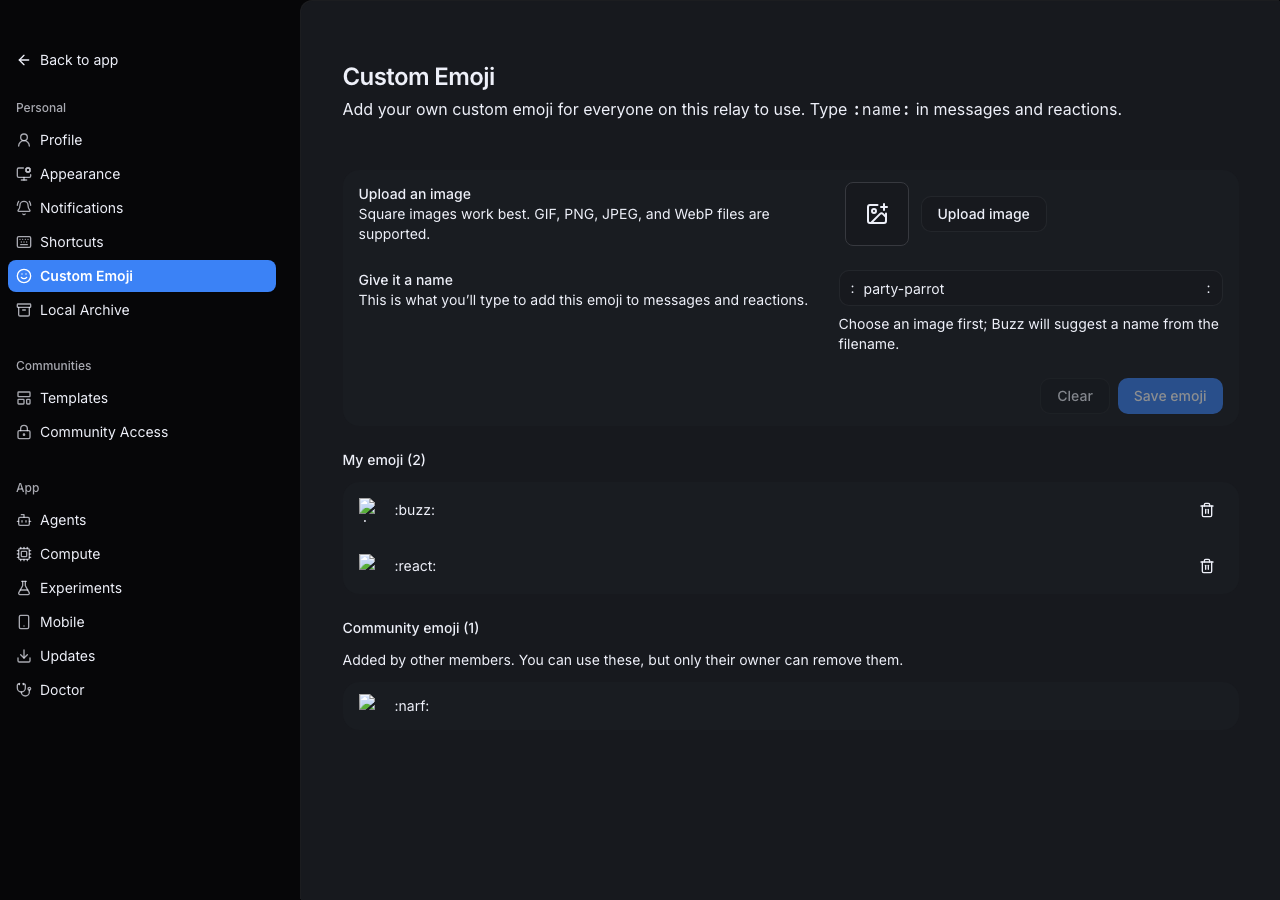Click the Appearance monitor icon
1280x900 pixels.
[24, 174]
